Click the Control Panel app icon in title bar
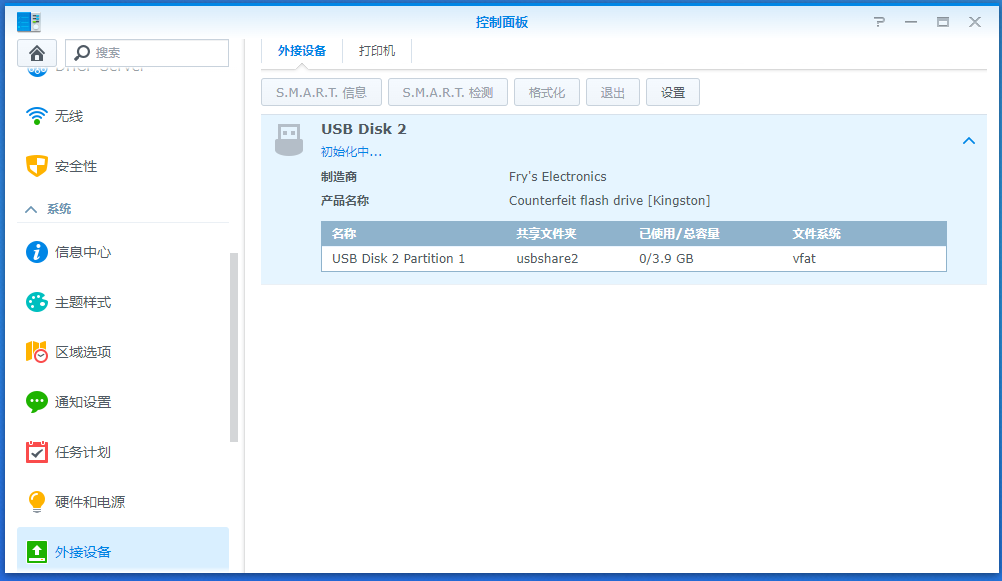The image size is (1002, 581). tap(29, 22)
